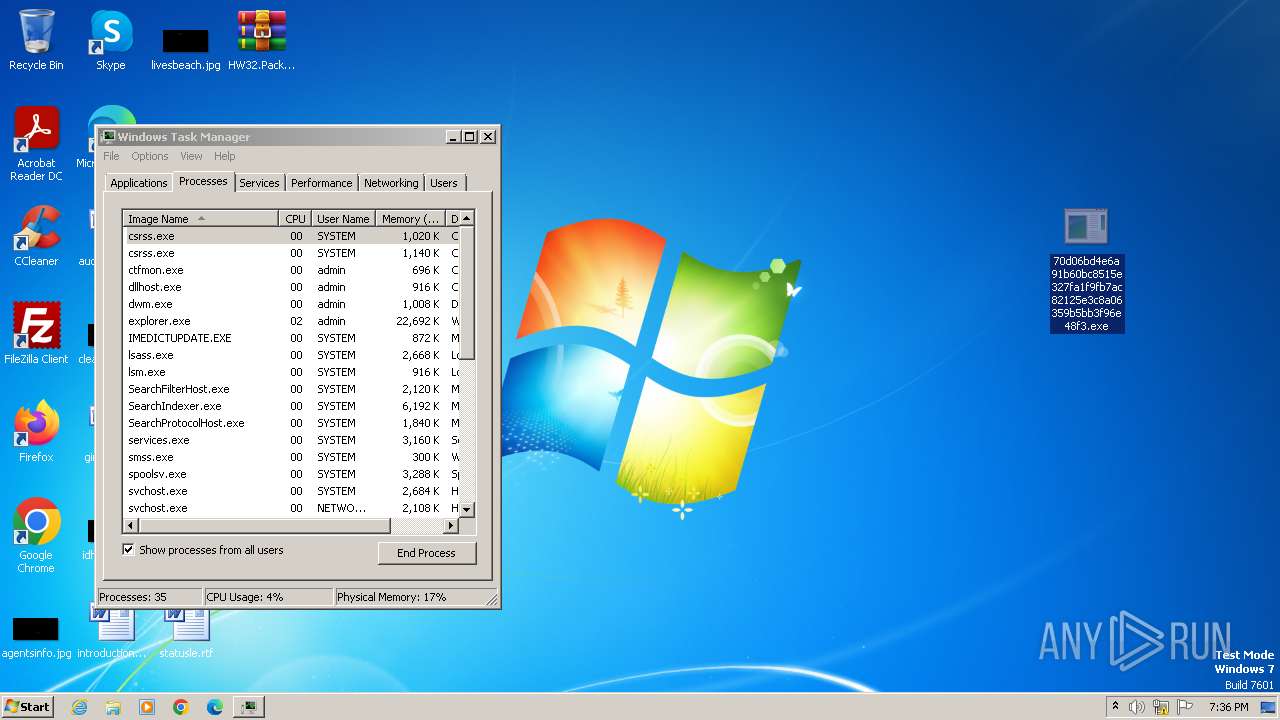This screenshot has width=1280, height=720.
Task: Select the SearchIndexer.exe process row
Action: [x=291, y=406]
